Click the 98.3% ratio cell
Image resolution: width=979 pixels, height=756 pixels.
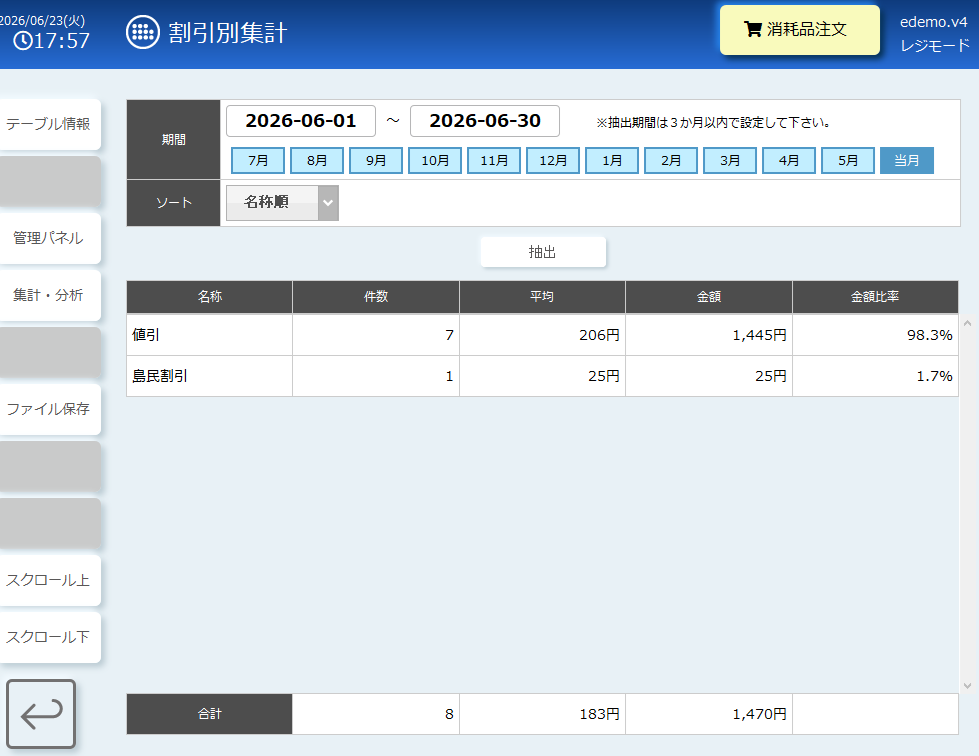(875, 335)
